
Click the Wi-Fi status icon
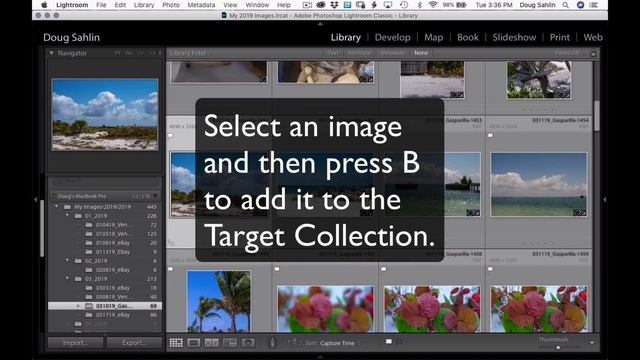coord(433,5)
